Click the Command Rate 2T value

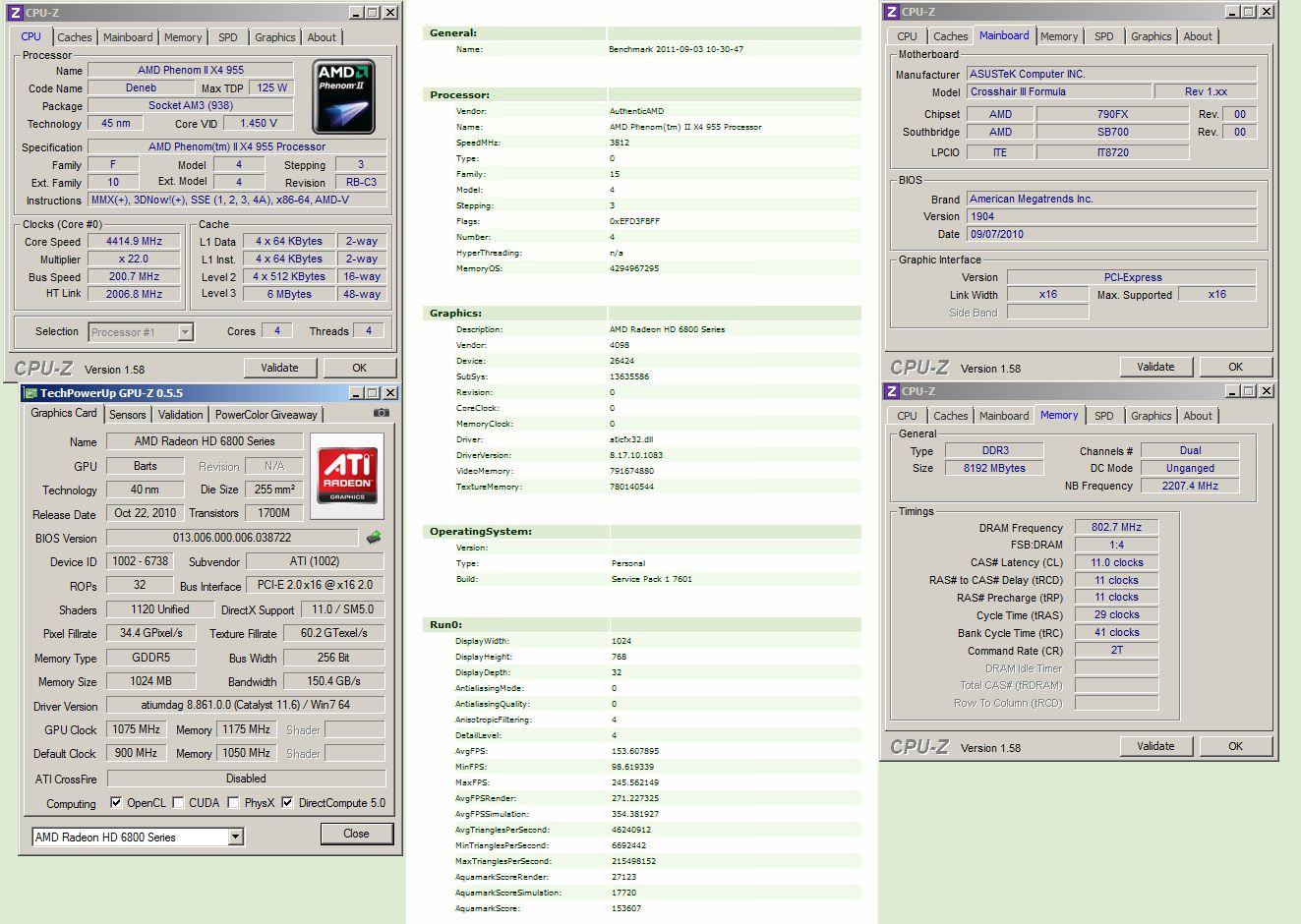pyautogui.click(x=1116, y=651)
